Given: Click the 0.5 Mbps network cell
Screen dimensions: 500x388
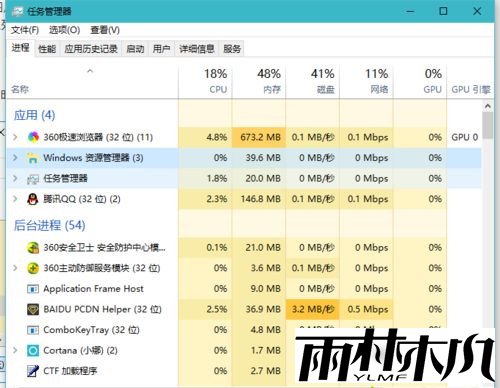Looking at the screenshot, I should [366, 309].
